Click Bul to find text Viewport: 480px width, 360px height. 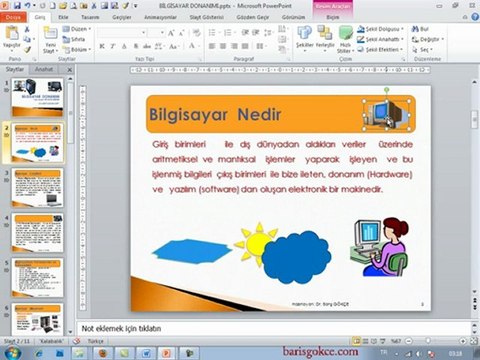tap(421, 29)
